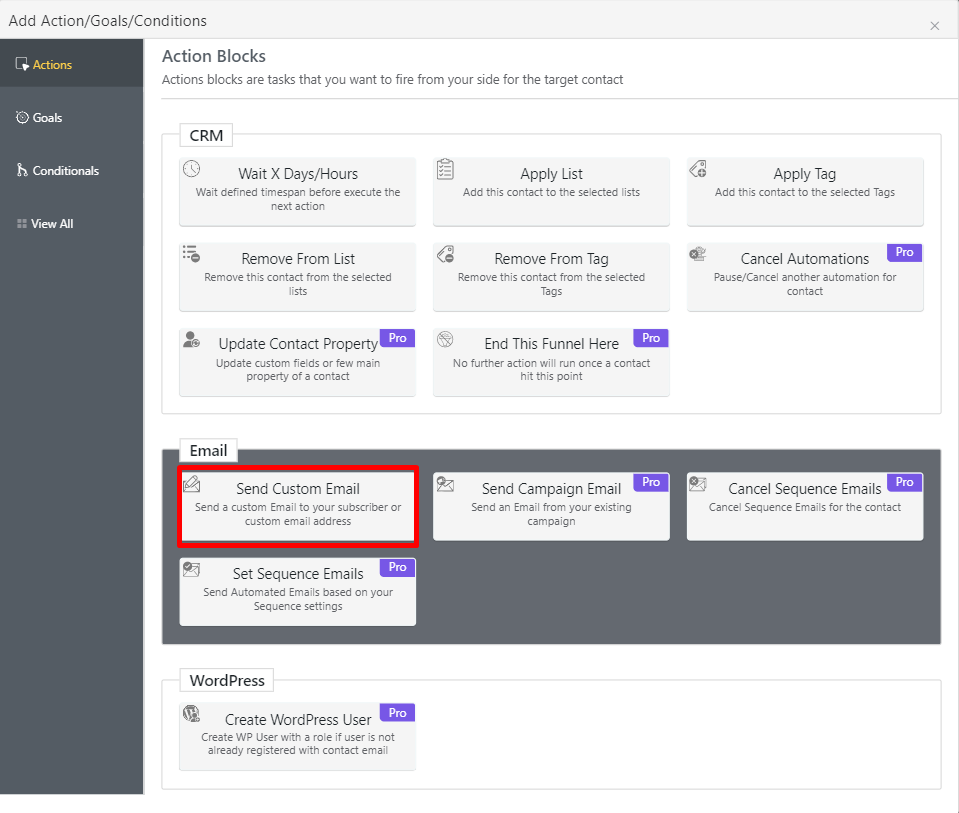This screenshot has width=959, height=813.
Task: Select the Set Sequence Emails block
Action: coord(297,592)
